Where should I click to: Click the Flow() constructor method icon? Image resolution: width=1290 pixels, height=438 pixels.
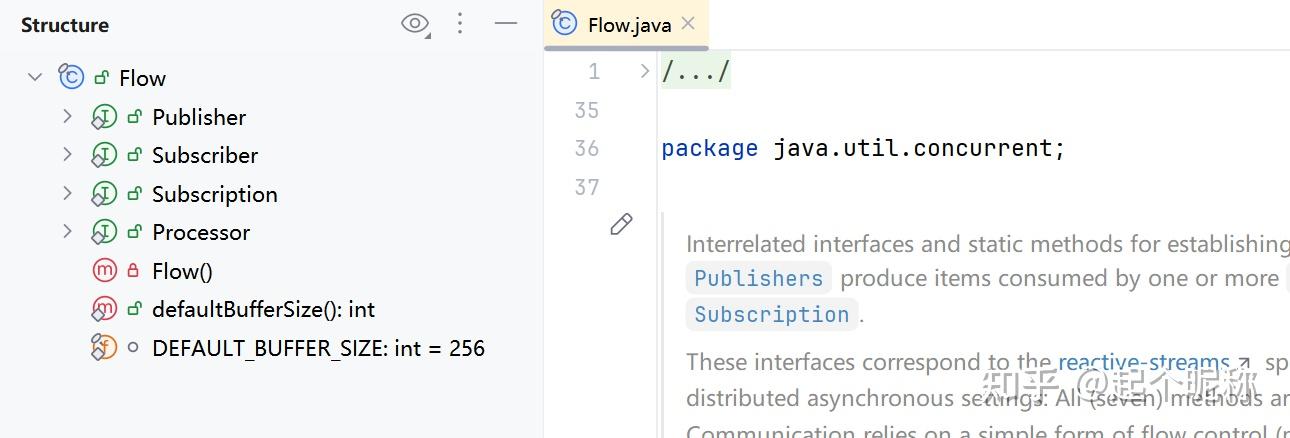click(x=104, y=271)
